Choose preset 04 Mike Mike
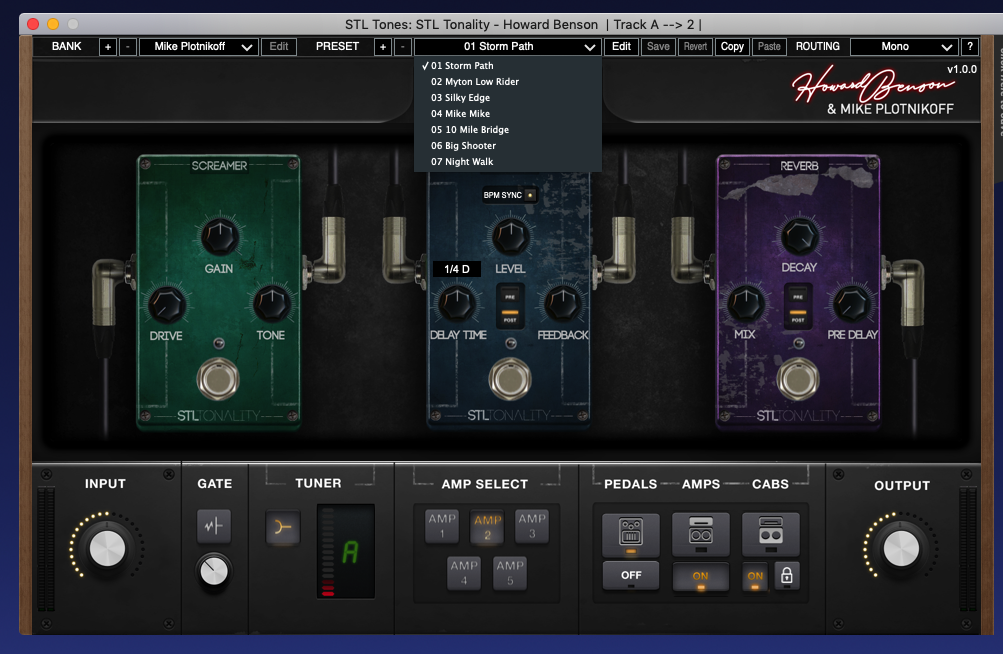Viewport: 1003px width, 654px height. click(508, 113)
